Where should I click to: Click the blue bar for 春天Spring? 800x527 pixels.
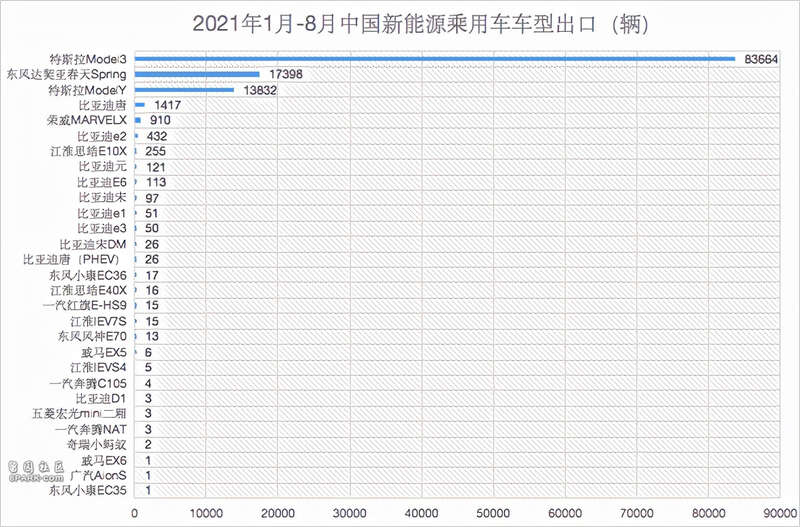pos(197,74)
